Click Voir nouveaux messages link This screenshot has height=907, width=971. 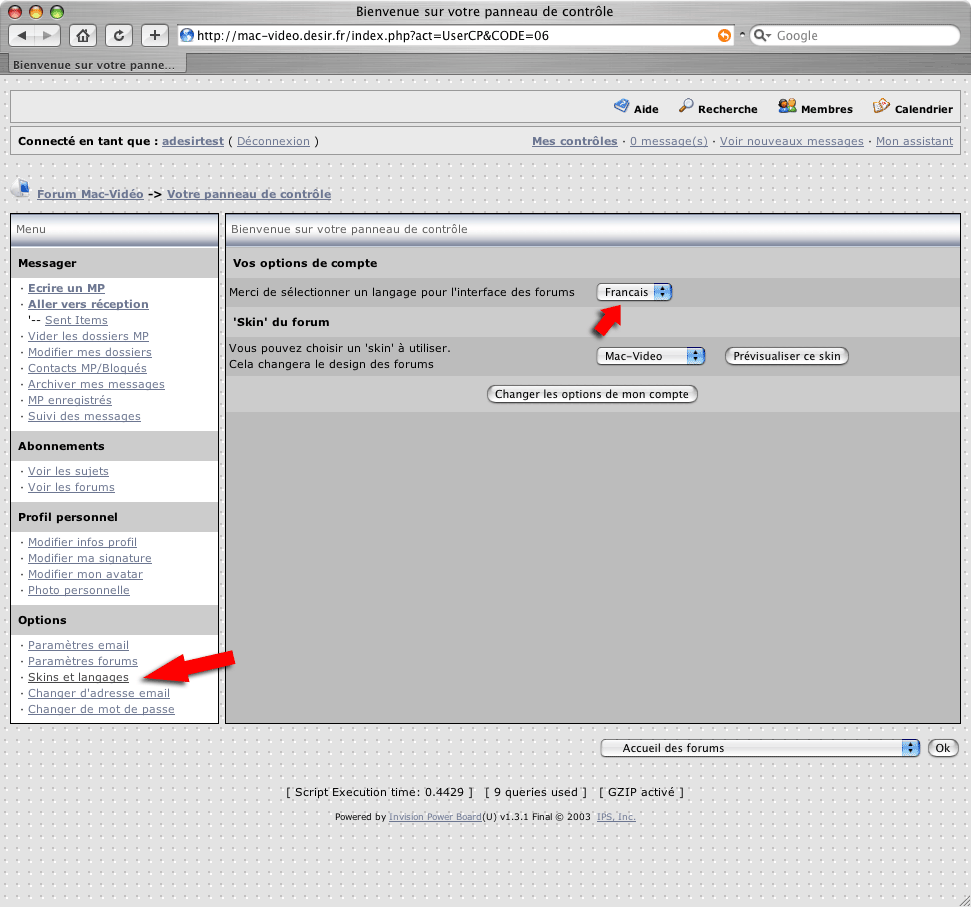pos(791,141)
